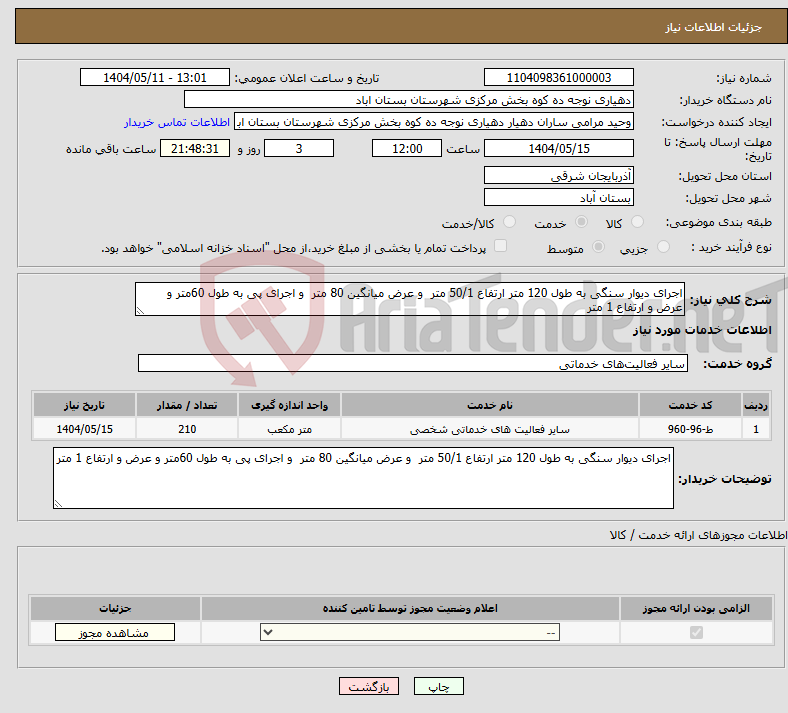Image resolution: width=788 pixels, height=713 pixels.
Task: Toggle the اسناد خزانه اسلامی payment checkbox
Action: 500,246
